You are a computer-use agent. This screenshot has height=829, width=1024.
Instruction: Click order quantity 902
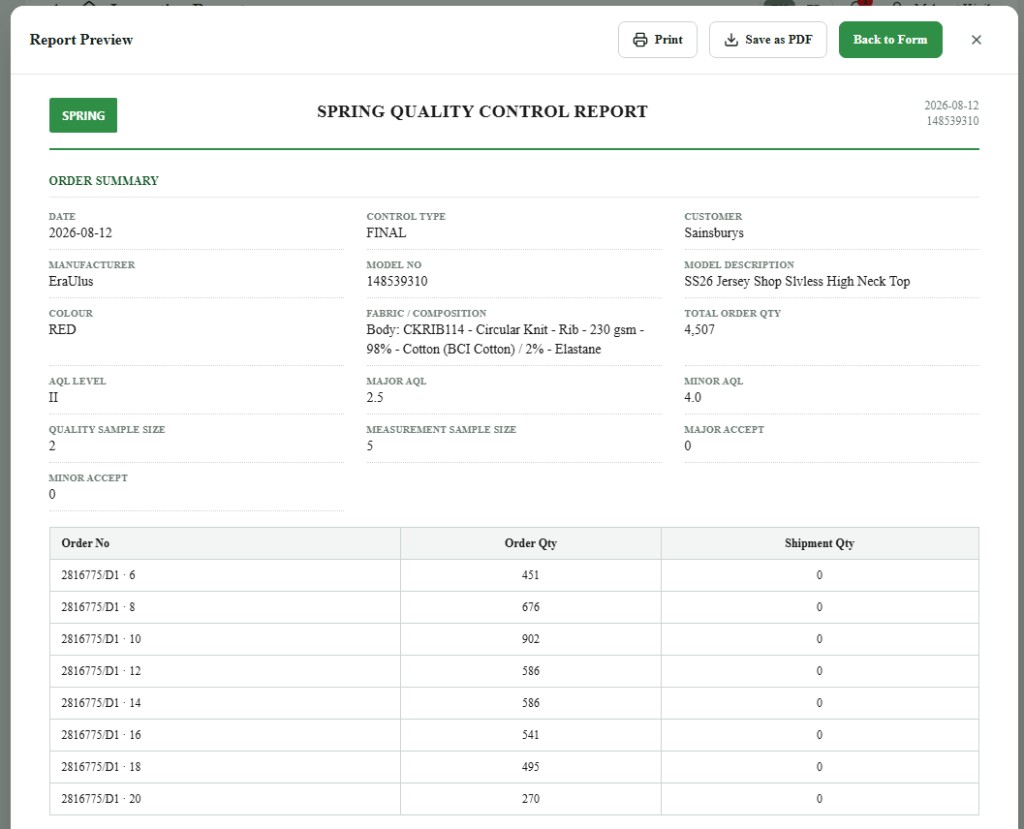(530, 640)
